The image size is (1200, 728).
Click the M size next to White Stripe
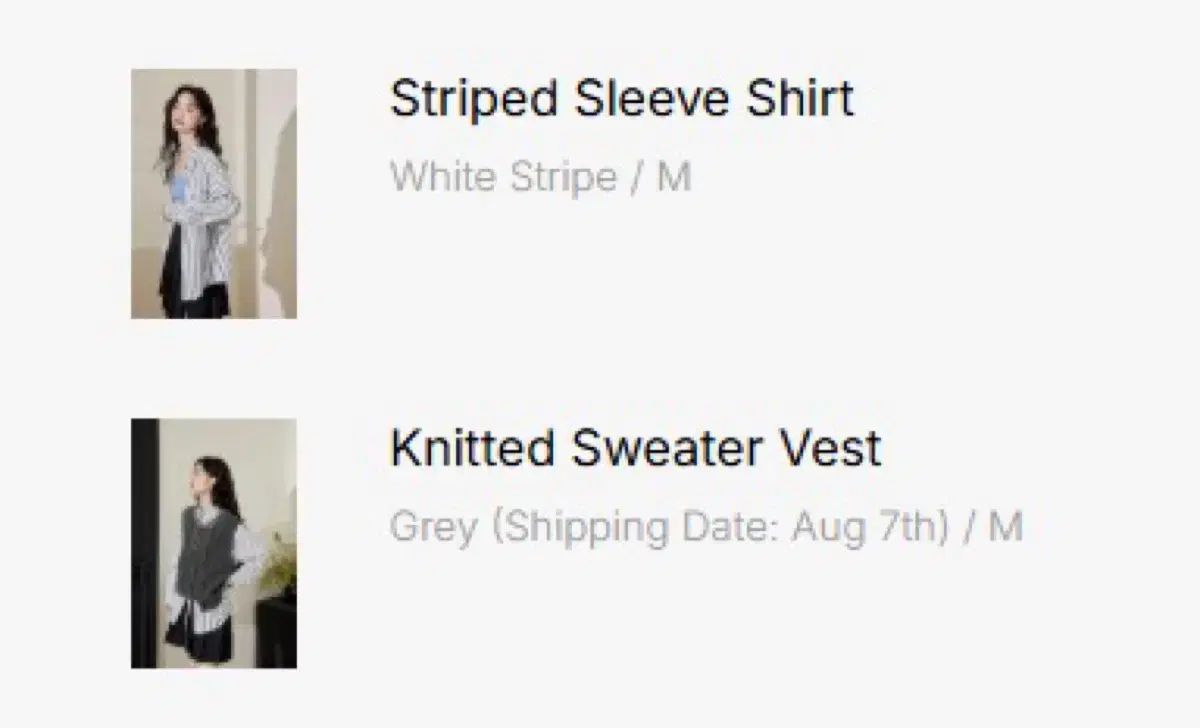[x=674, y=178]
